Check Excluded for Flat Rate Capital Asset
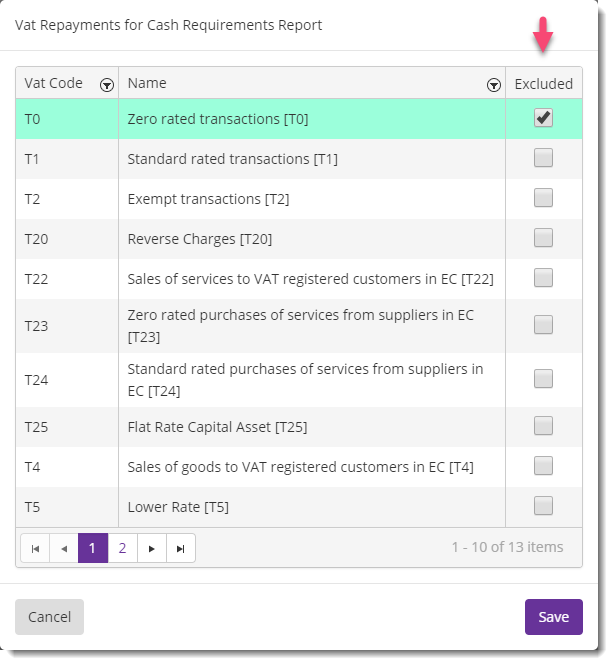The width and height of the screenshot is (613, 665). point(543,426)
